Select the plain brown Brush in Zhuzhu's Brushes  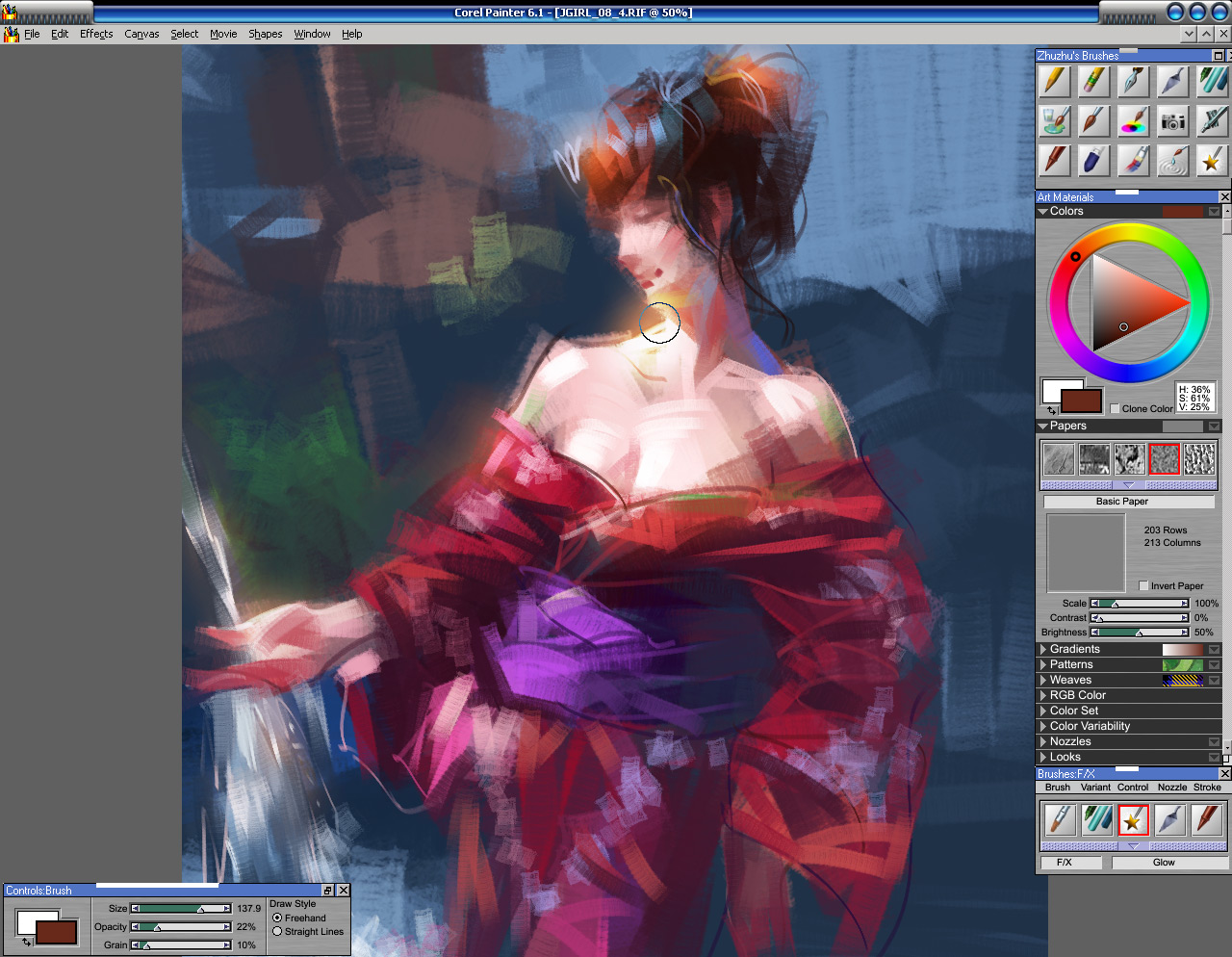pos(1094,121)
